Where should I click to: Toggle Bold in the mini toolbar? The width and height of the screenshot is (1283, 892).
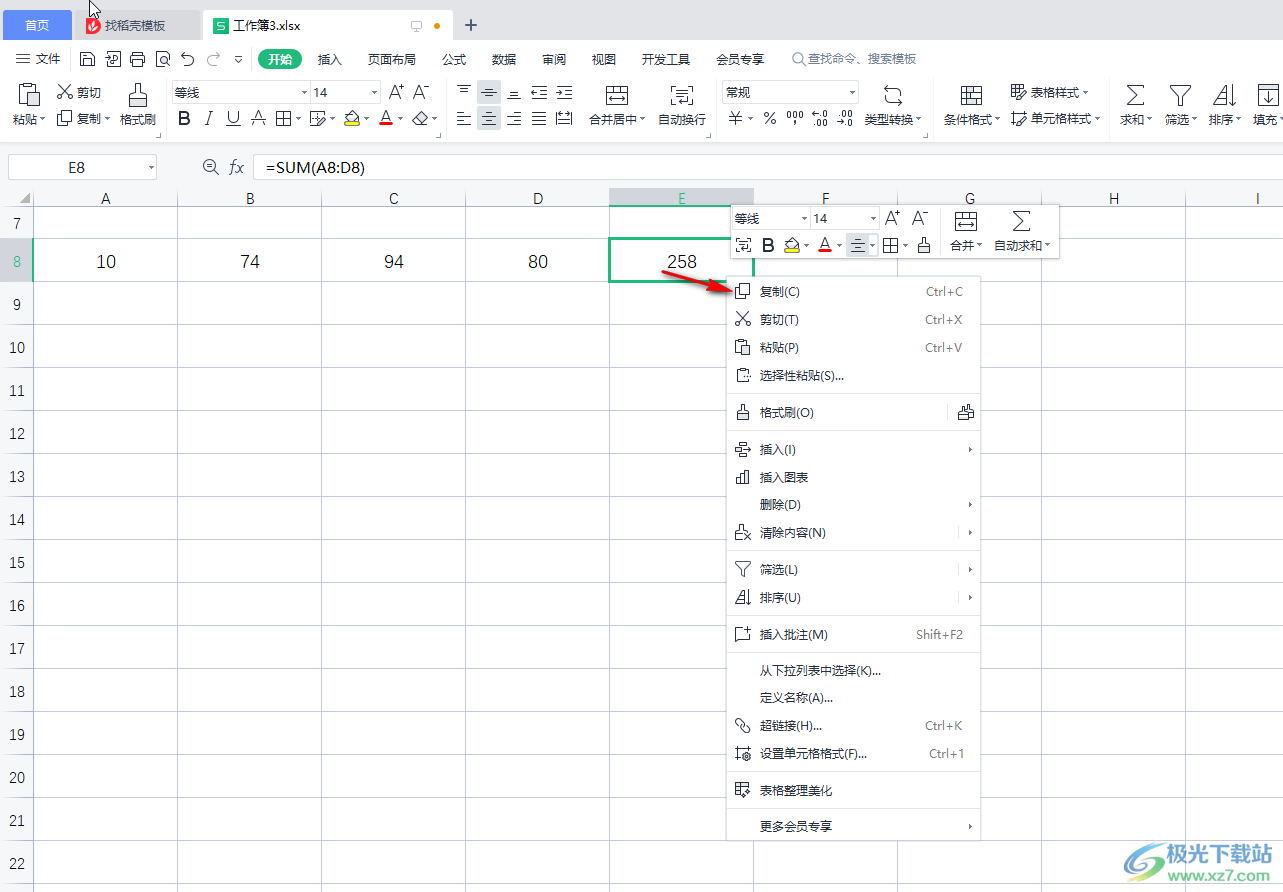coord(768,245)
